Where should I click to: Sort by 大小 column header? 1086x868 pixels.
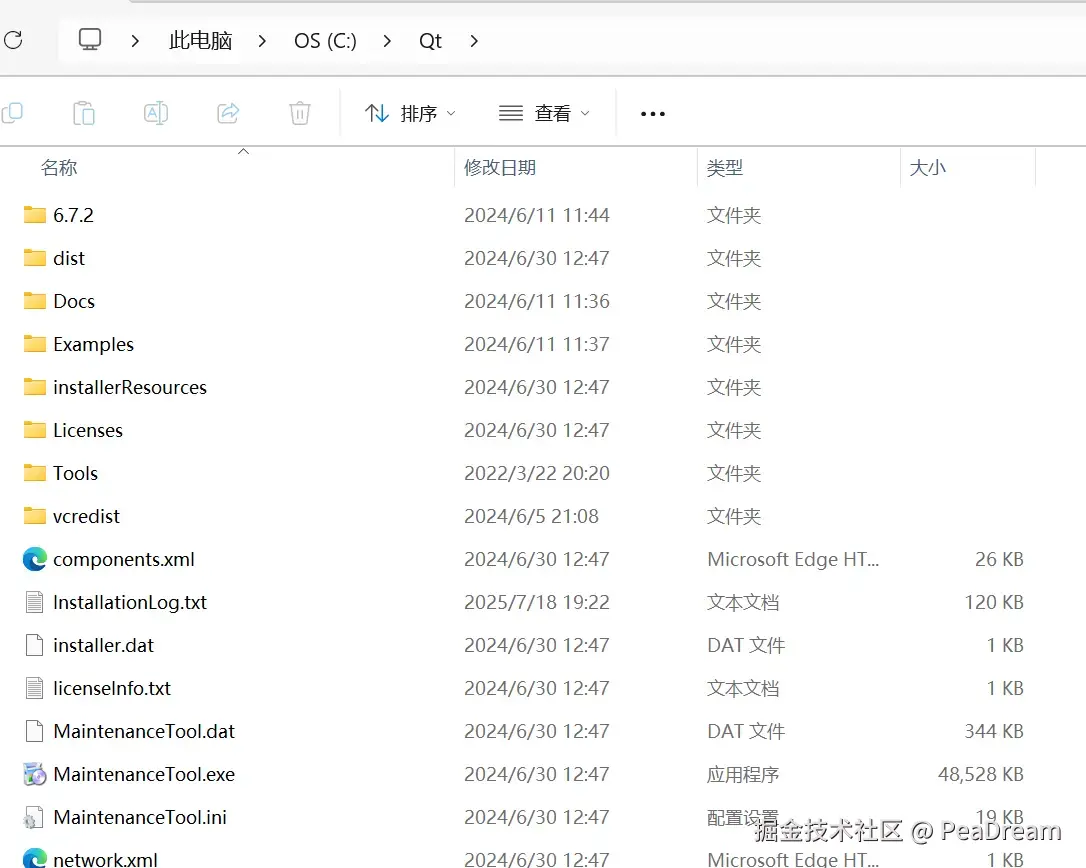[x=927, y=168]
